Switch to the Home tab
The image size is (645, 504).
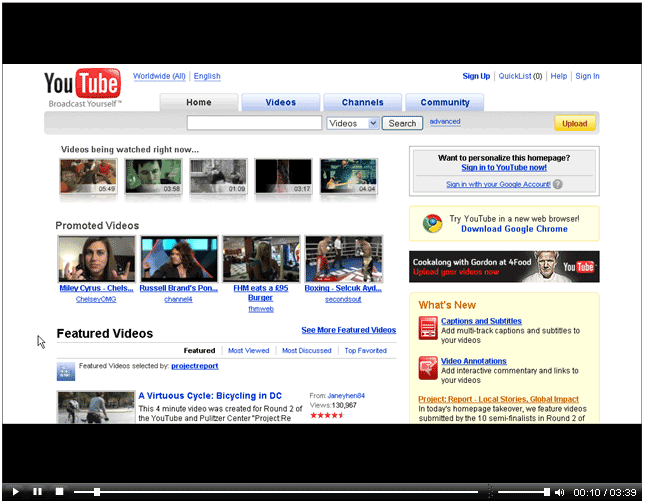(199, 102)
